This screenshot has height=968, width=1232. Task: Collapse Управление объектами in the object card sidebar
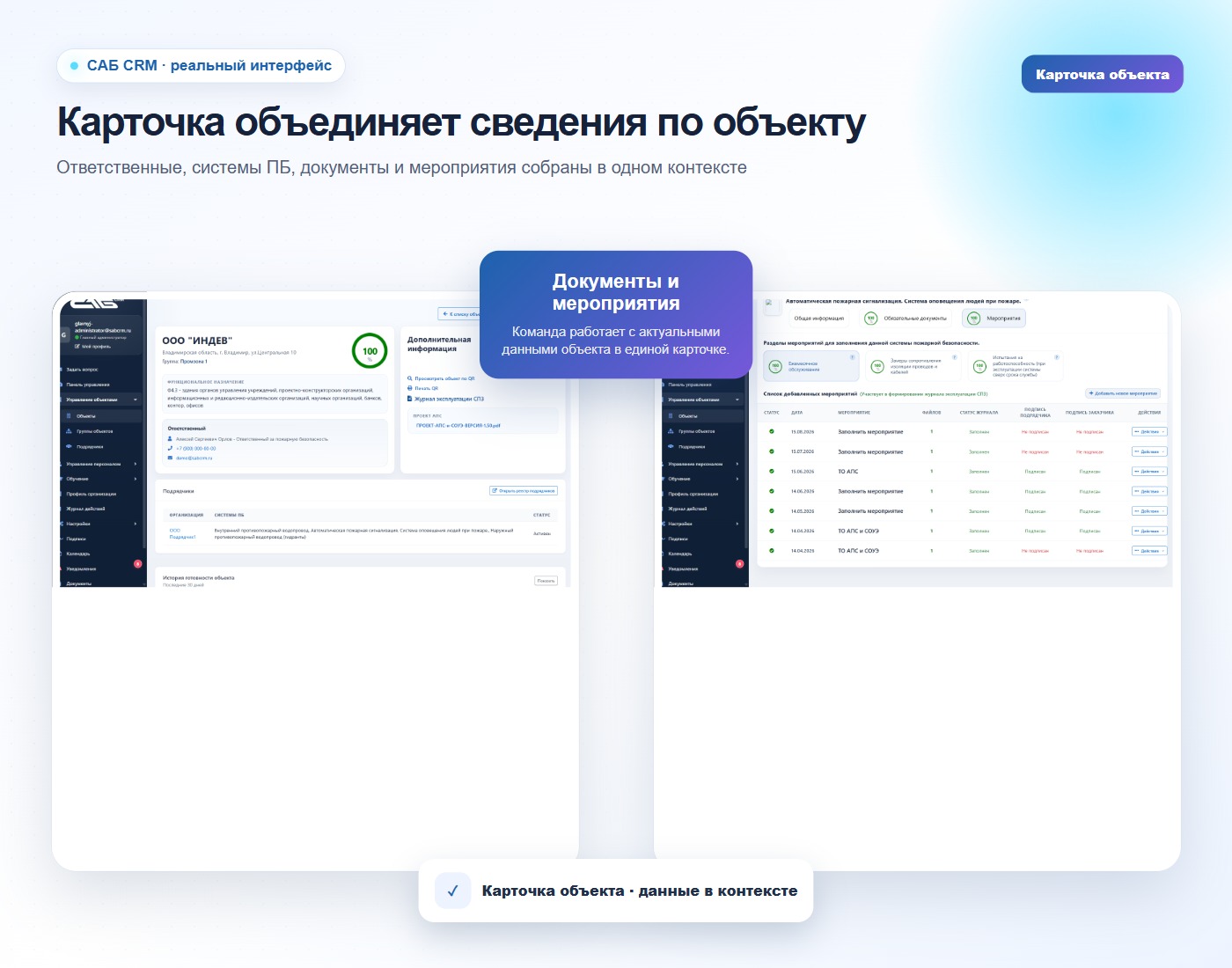[x=136, y=400]
